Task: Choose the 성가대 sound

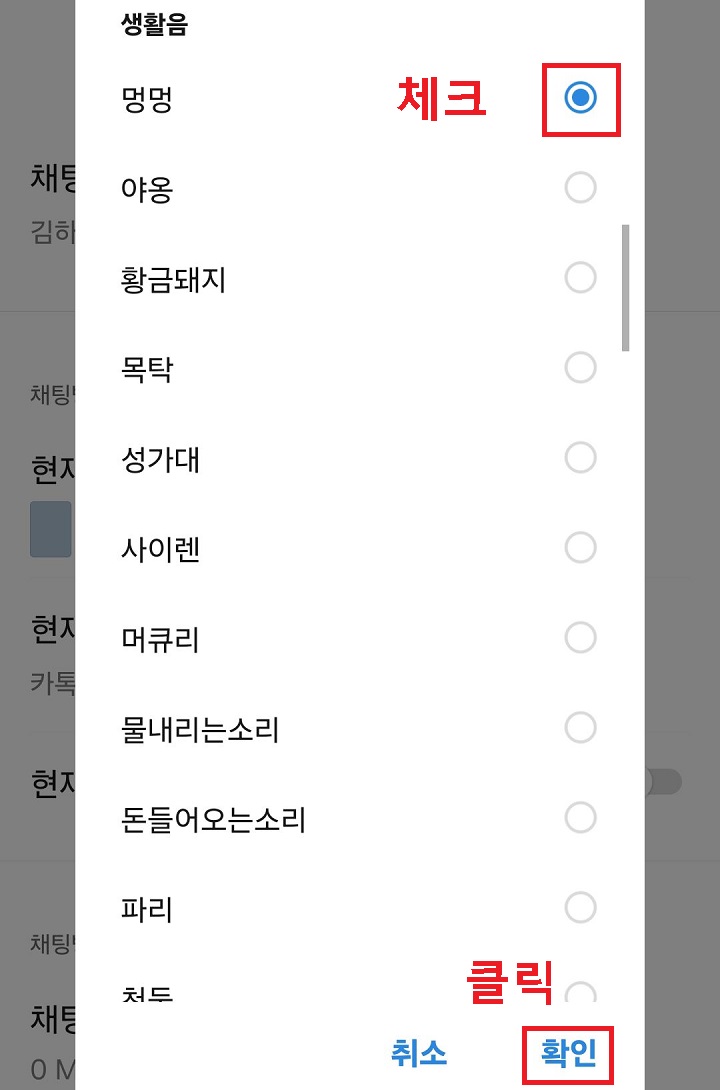Action: pyautogui.click(x=581, y=458)
